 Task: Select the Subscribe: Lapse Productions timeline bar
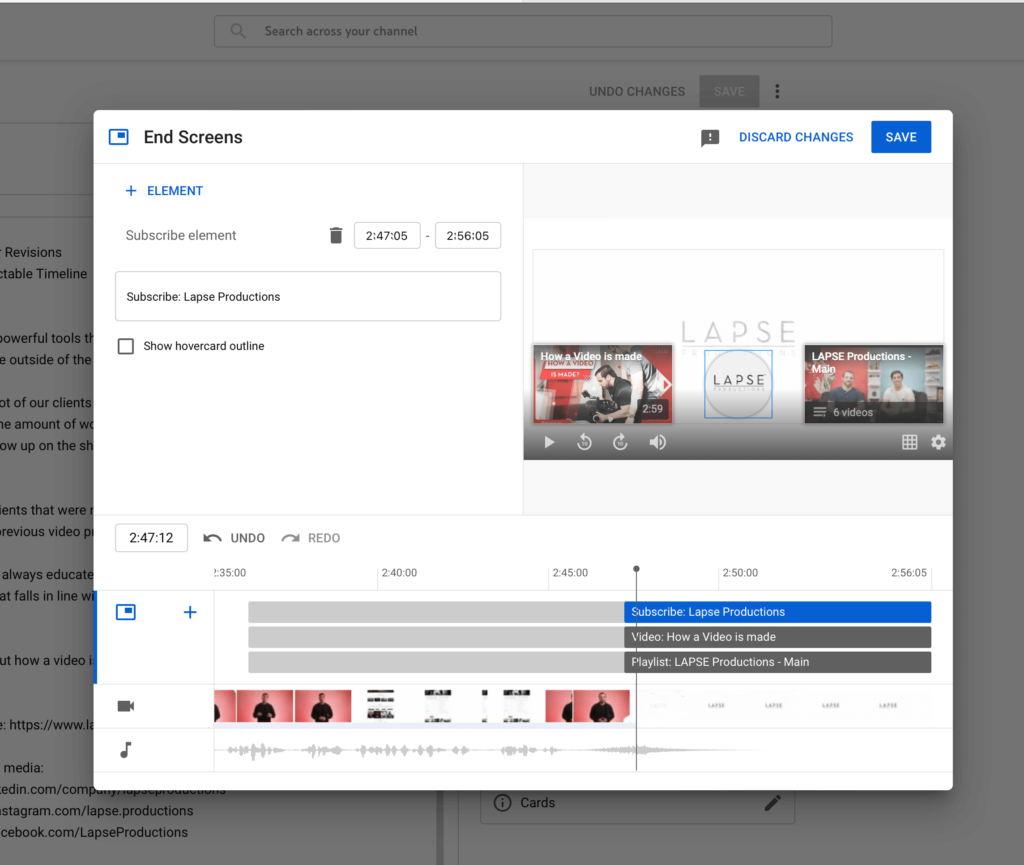(777, 612)
